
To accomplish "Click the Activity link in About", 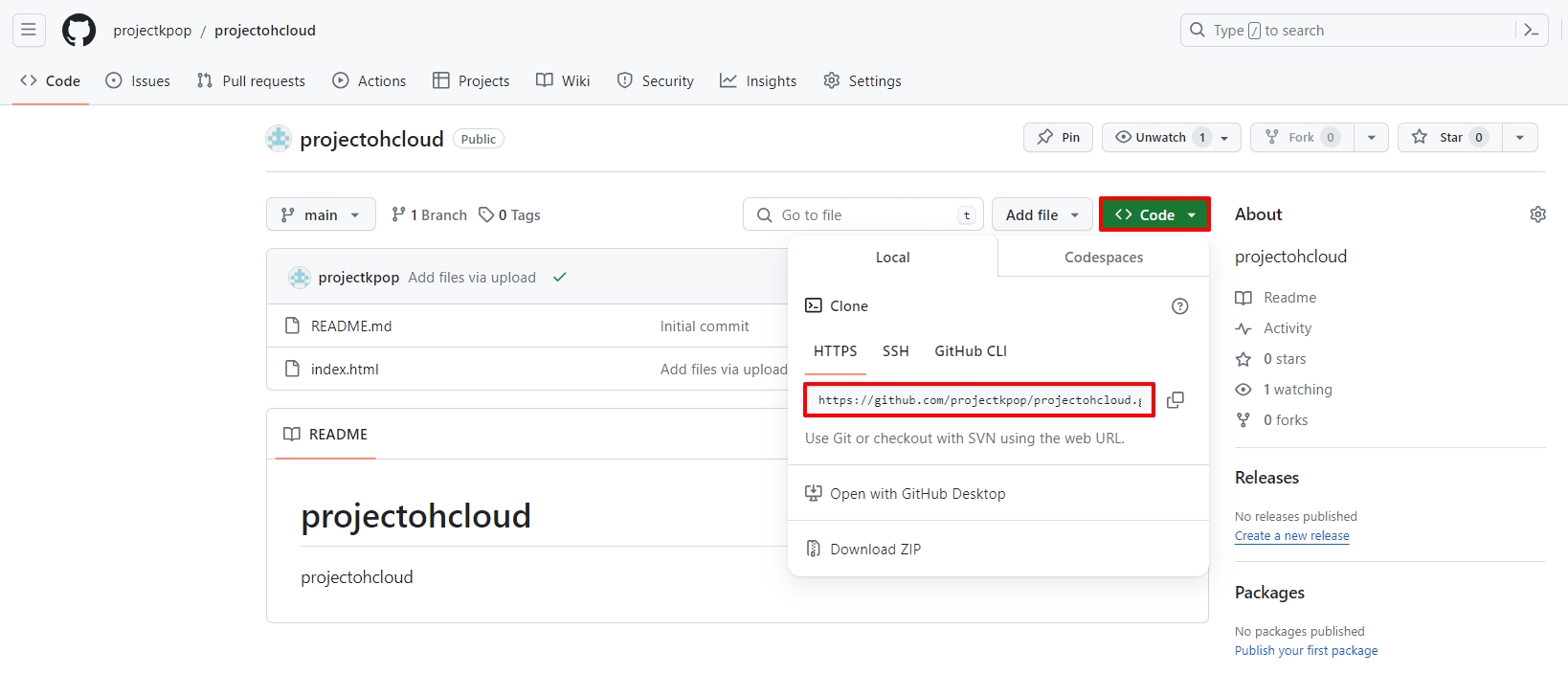I will pyautogui.click(x=1273, y=328).
